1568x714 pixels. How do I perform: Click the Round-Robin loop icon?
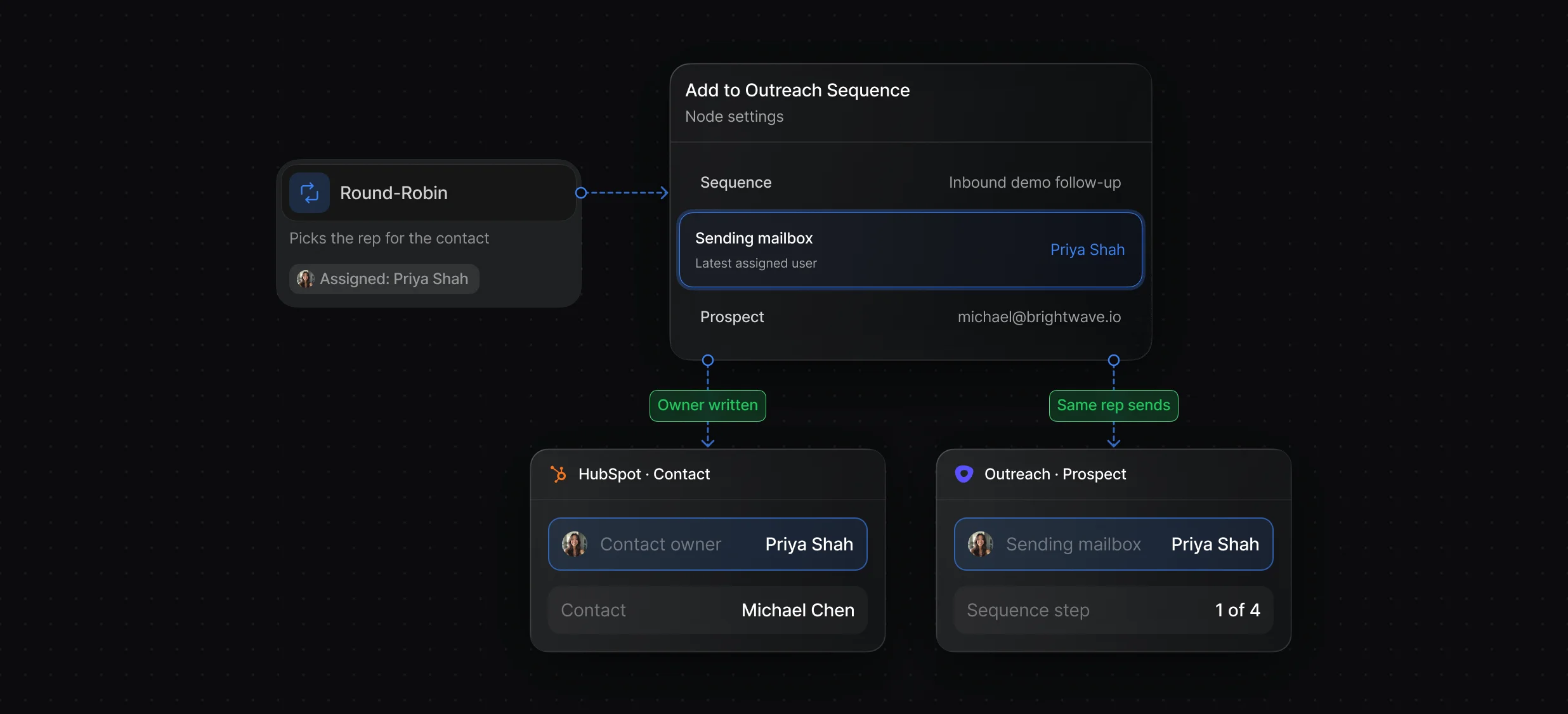(310, 193)
